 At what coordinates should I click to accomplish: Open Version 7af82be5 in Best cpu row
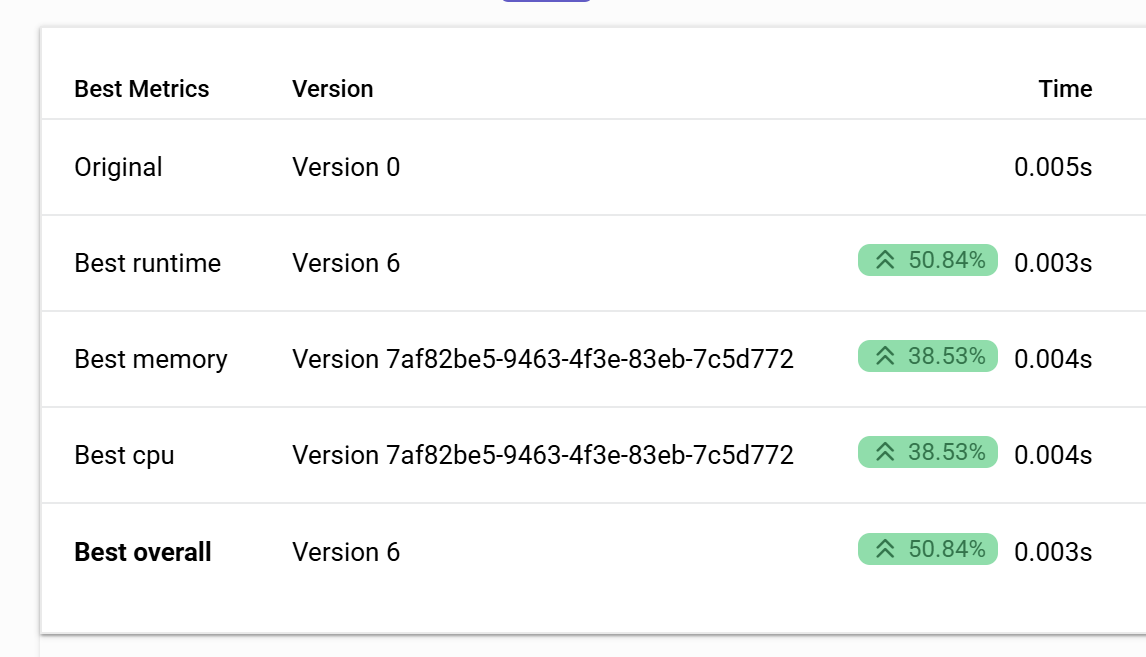543,455
